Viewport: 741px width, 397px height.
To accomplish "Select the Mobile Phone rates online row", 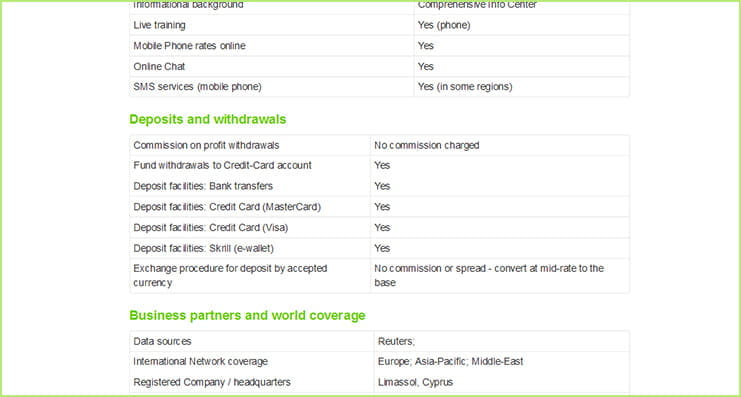I will [x=379, y=46].
